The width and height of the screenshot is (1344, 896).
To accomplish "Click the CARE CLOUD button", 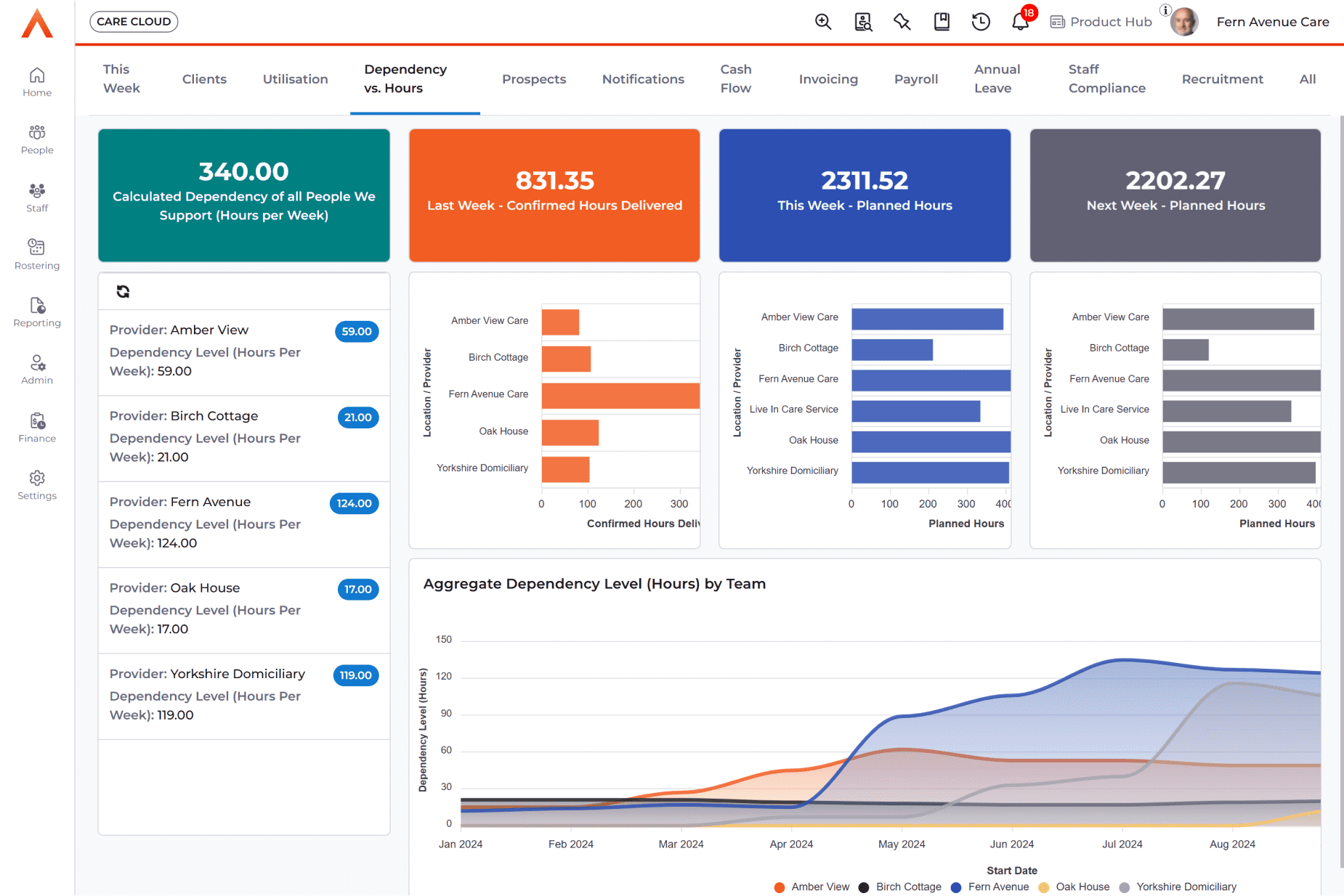I will coord(134,22).
